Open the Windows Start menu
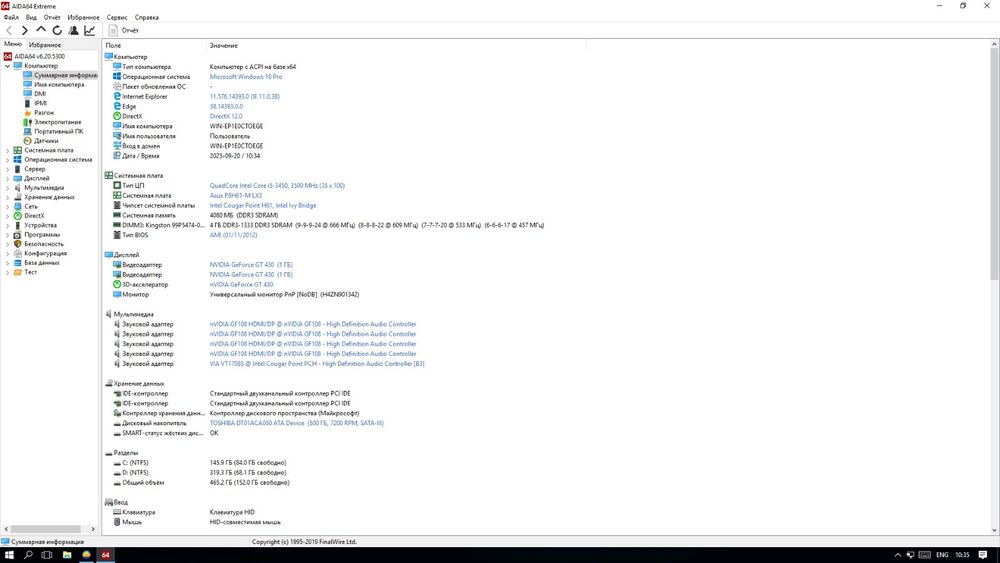Viewport: 1000px width, 563px height. click(x=9, y=555)
